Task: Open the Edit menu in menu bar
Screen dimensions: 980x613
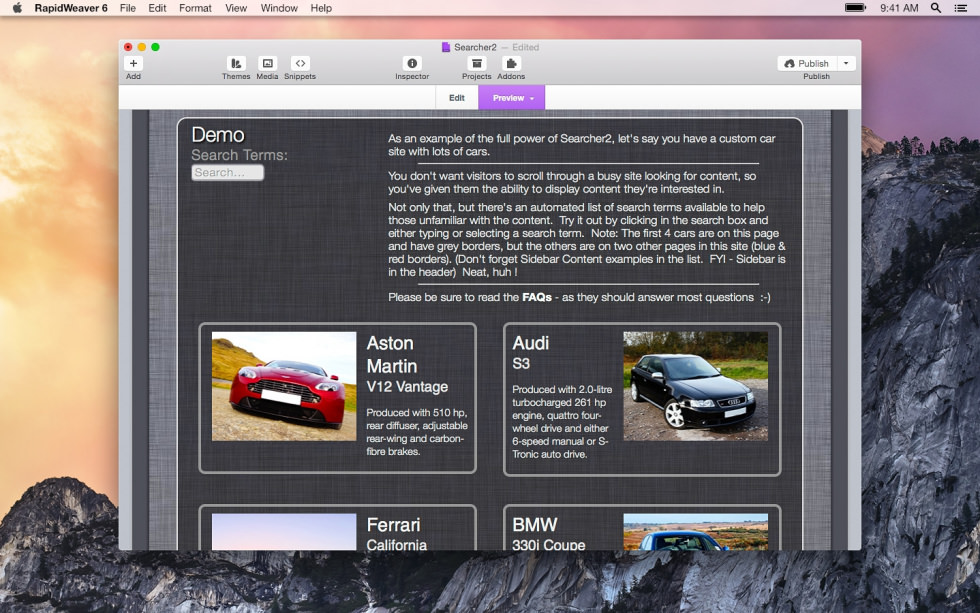Action: click(x=157, y=8)
